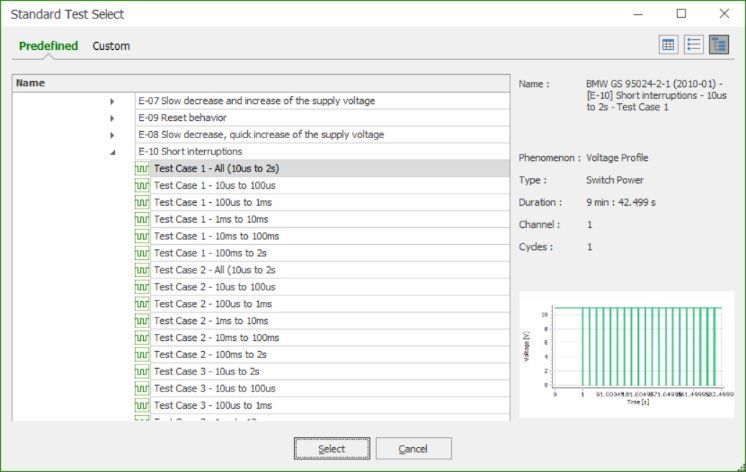The height and width of the screenshot is (472, 746).
Task: Switch to the table grid view icon
Action: pos(669,45)
